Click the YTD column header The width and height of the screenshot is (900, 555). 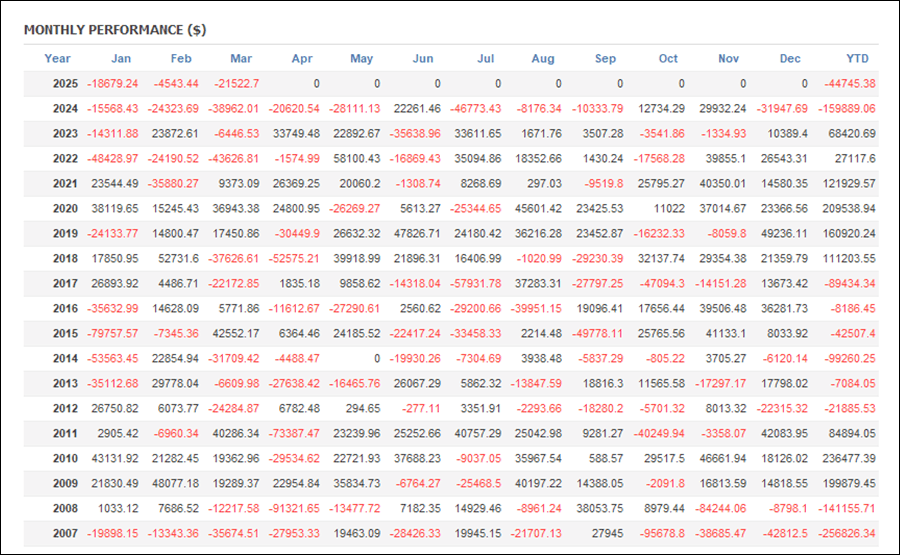coord(858,59)
